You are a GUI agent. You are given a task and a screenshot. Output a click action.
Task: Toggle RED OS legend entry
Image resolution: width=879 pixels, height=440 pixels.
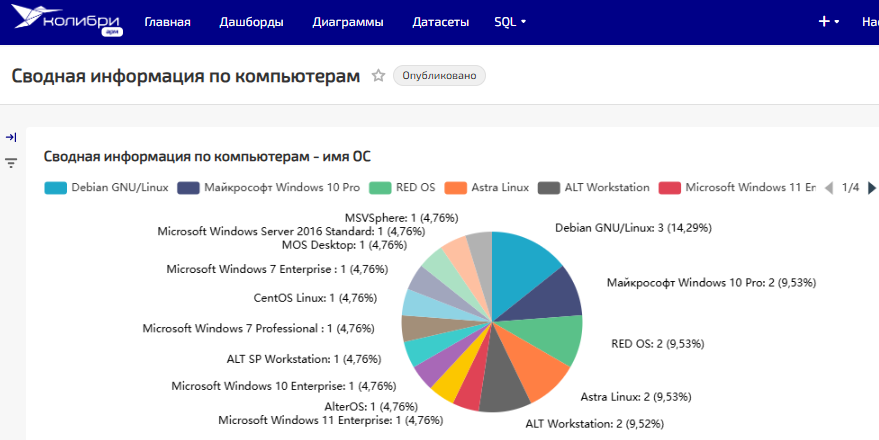tap(402, 188)
